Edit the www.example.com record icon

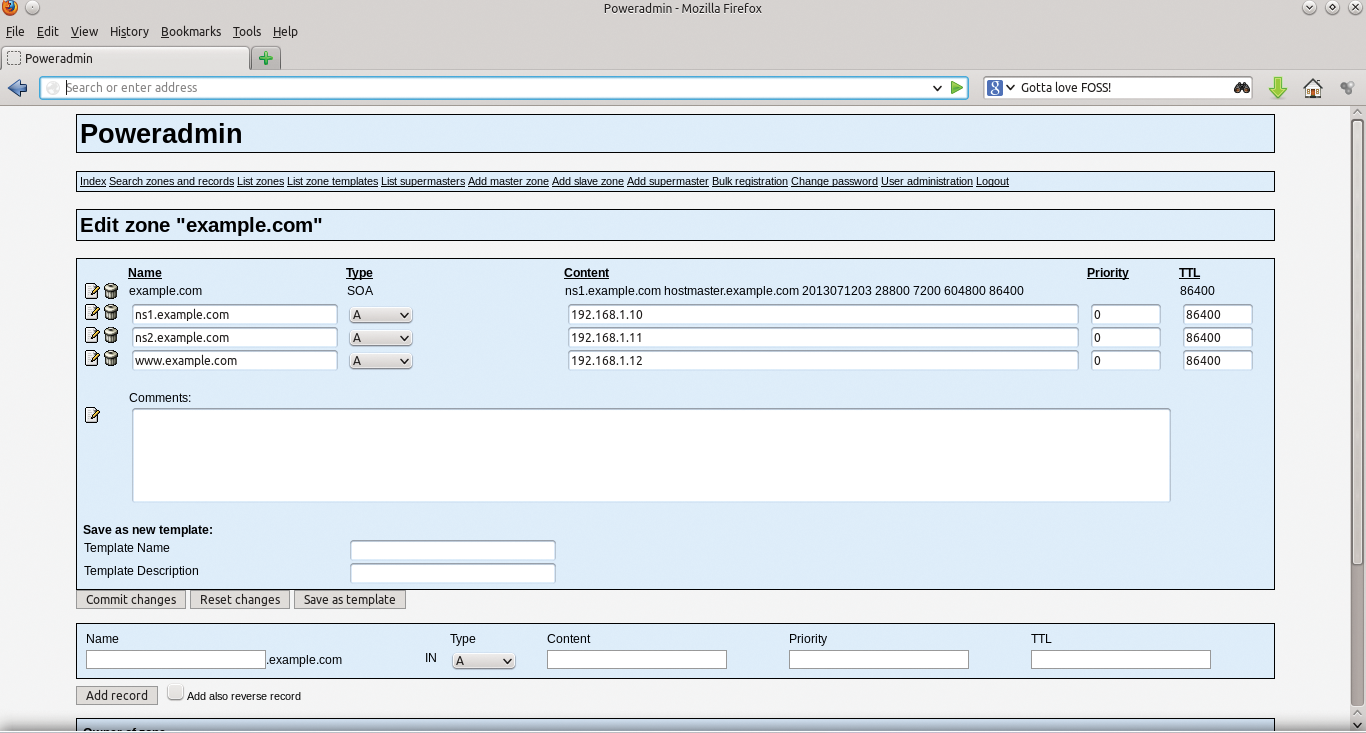click(x=92, y=359)
